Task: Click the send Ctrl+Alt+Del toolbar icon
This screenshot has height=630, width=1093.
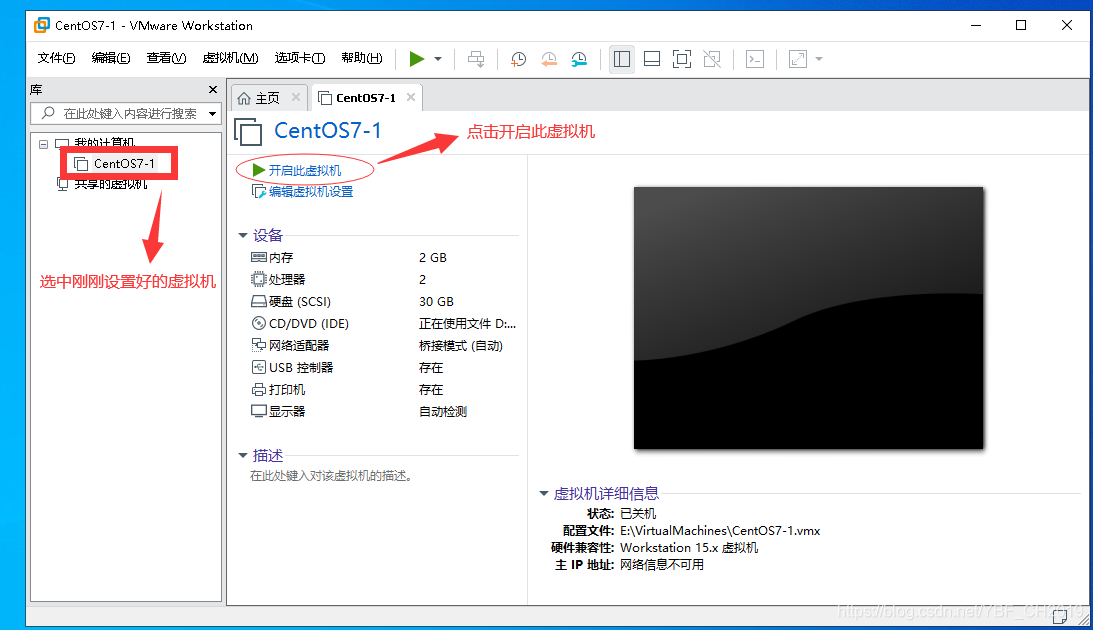Action: (x=476, y=59)
